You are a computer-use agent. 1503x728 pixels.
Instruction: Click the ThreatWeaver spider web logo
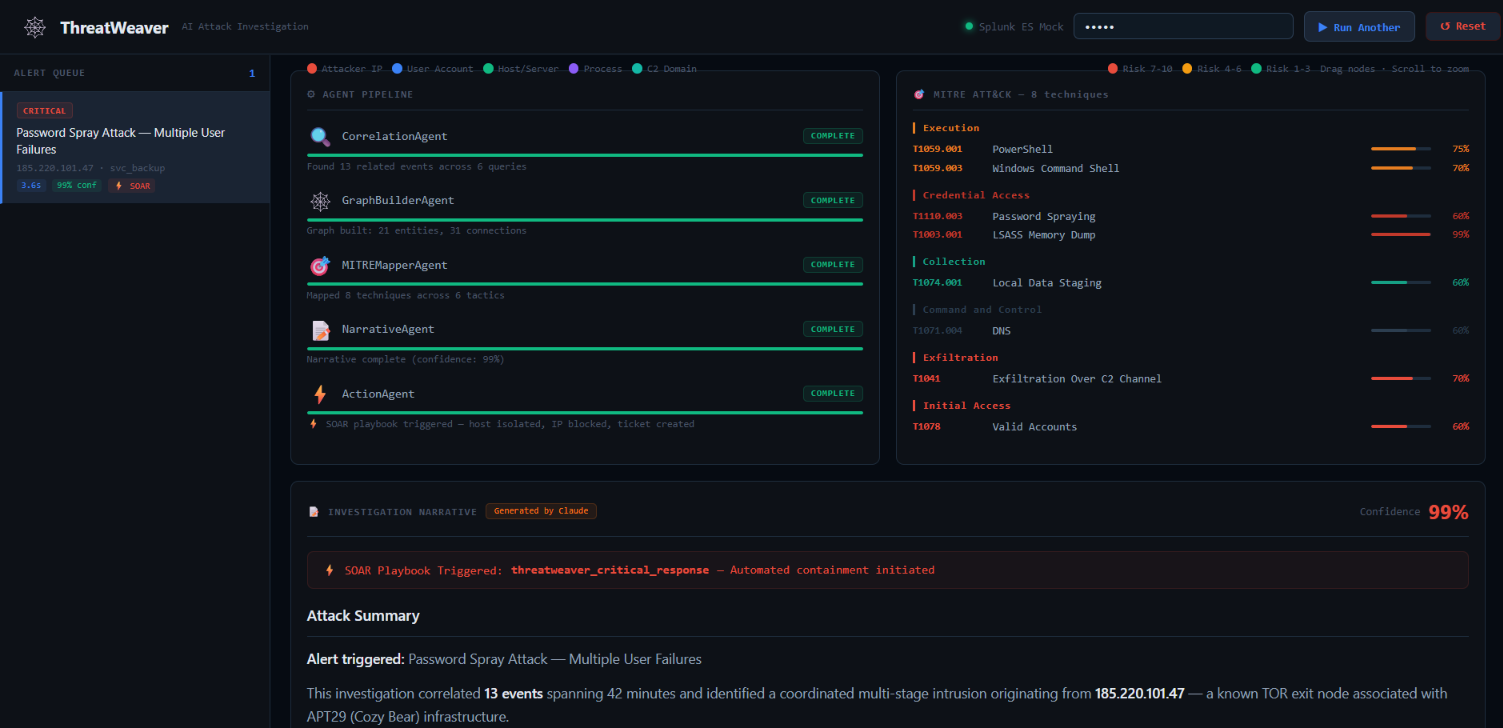[35, 27]
